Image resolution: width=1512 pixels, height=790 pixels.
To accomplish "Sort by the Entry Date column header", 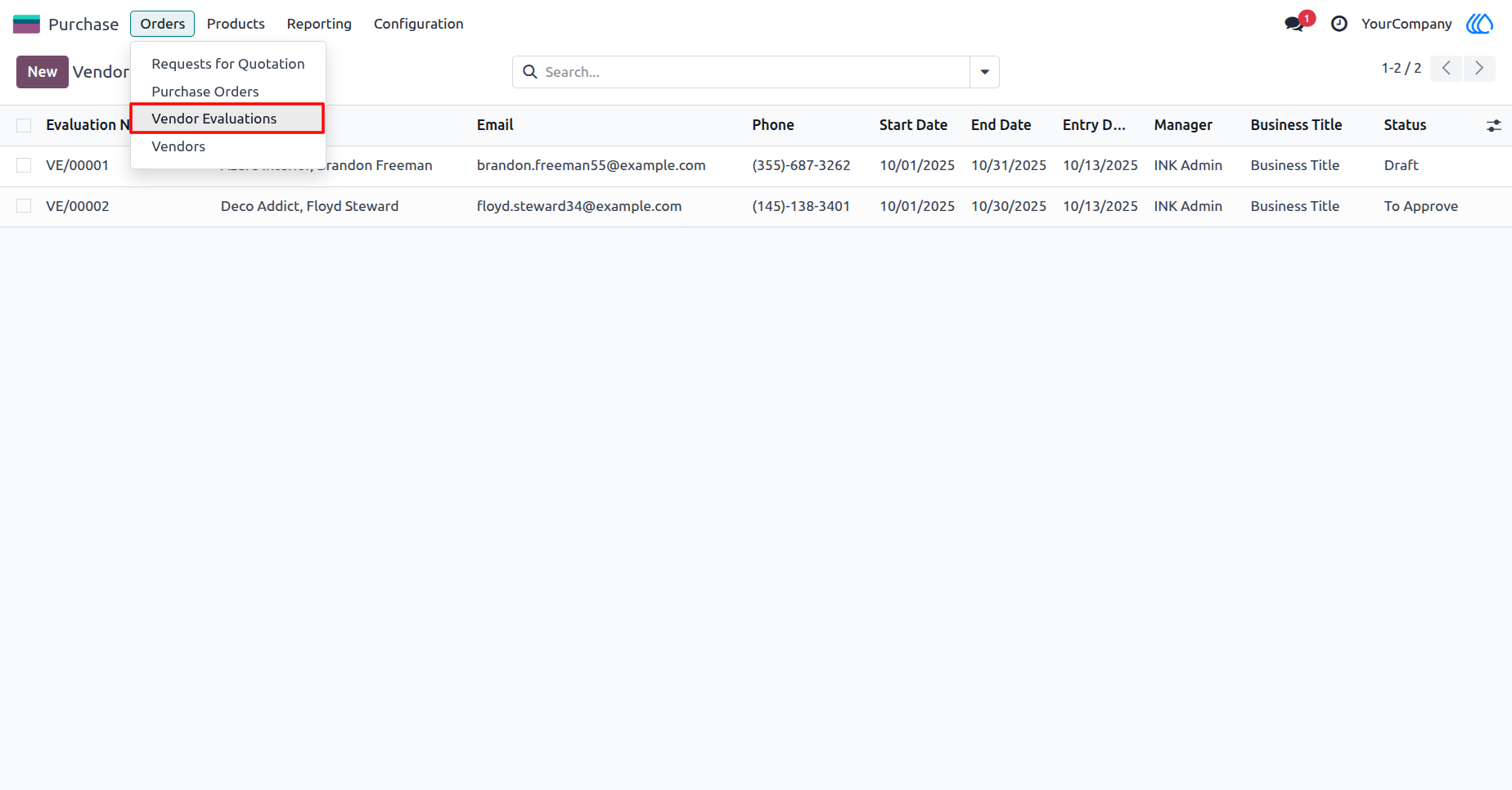I will point(1094,125).
